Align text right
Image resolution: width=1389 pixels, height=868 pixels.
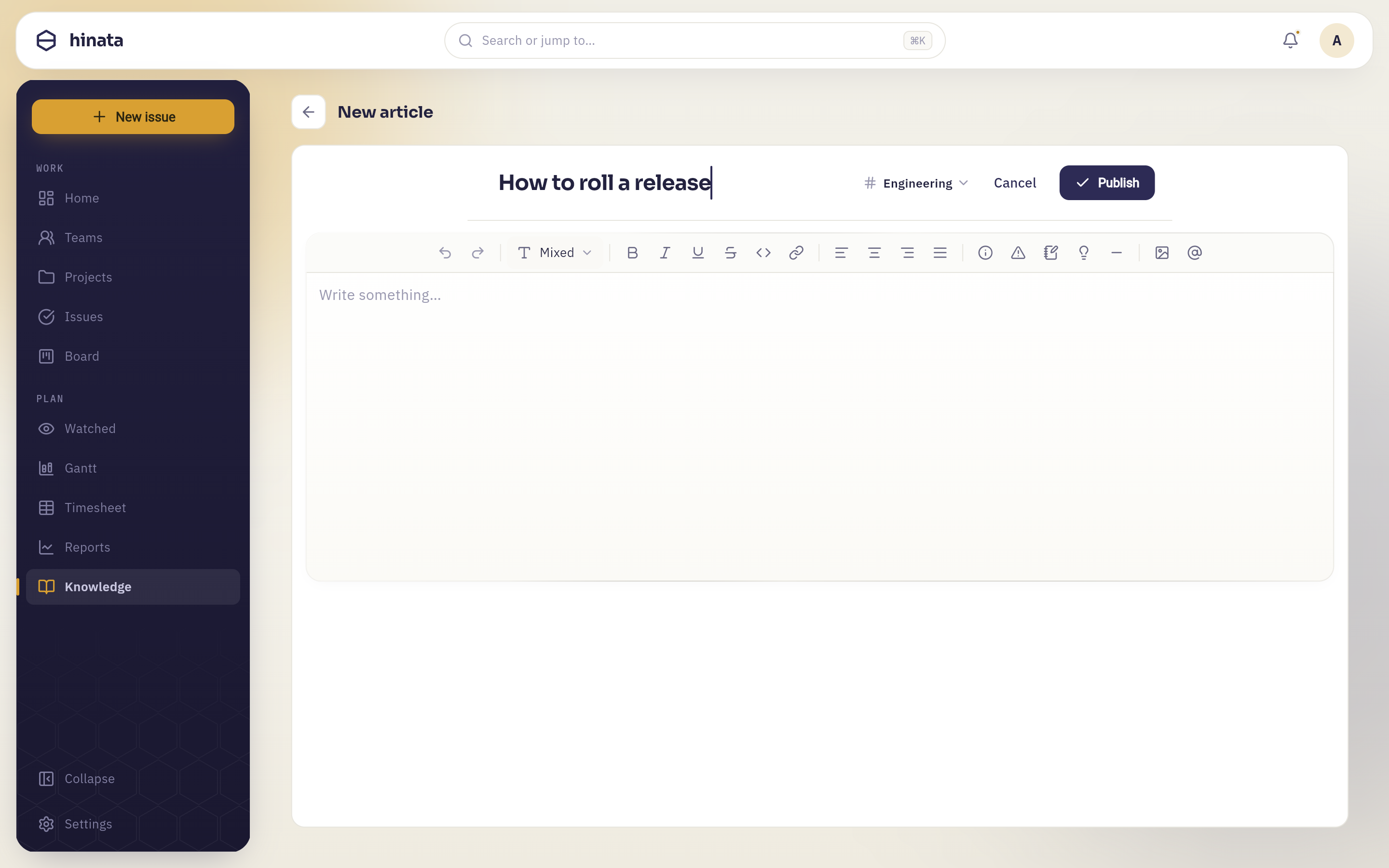tap(908, 253)
